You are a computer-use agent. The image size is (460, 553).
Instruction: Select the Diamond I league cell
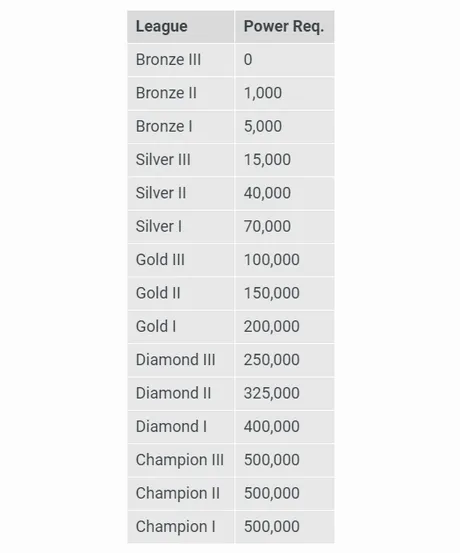[181, 426]
